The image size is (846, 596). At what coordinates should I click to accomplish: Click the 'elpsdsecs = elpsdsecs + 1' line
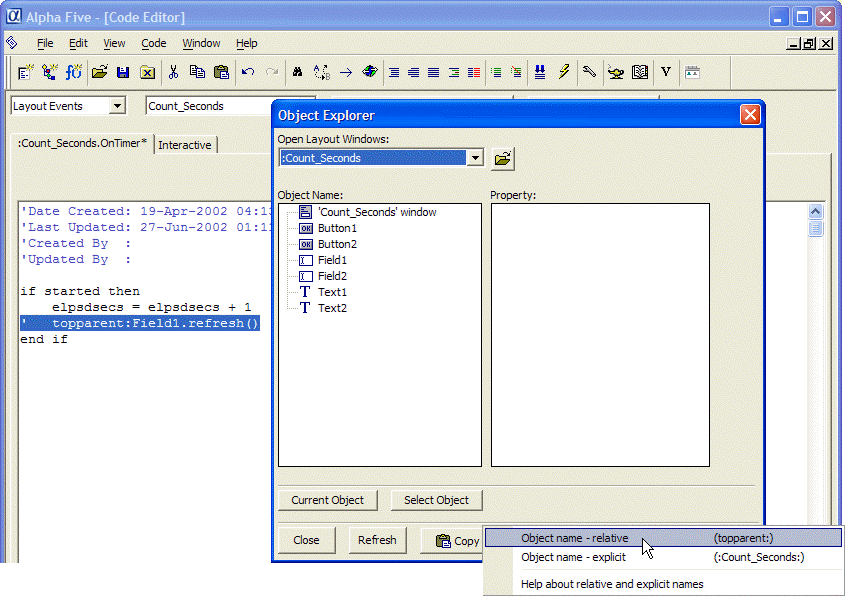(x=151, y=307)
